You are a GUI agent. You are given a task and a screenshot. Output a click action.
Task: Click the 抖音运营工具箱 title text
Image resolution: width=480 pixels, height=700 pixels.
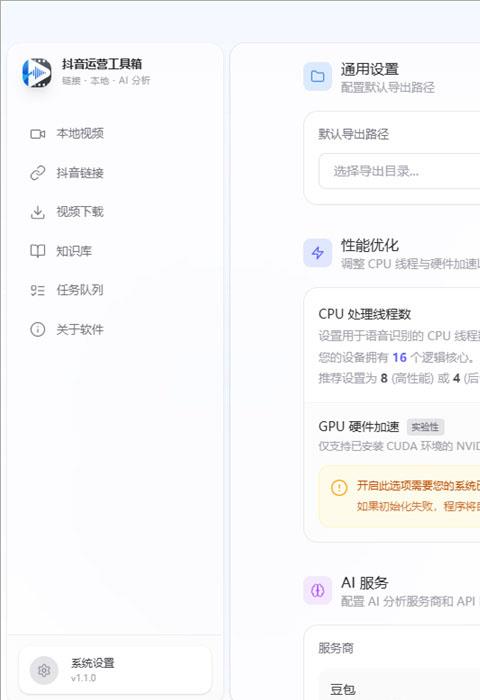tap(102, 64)
